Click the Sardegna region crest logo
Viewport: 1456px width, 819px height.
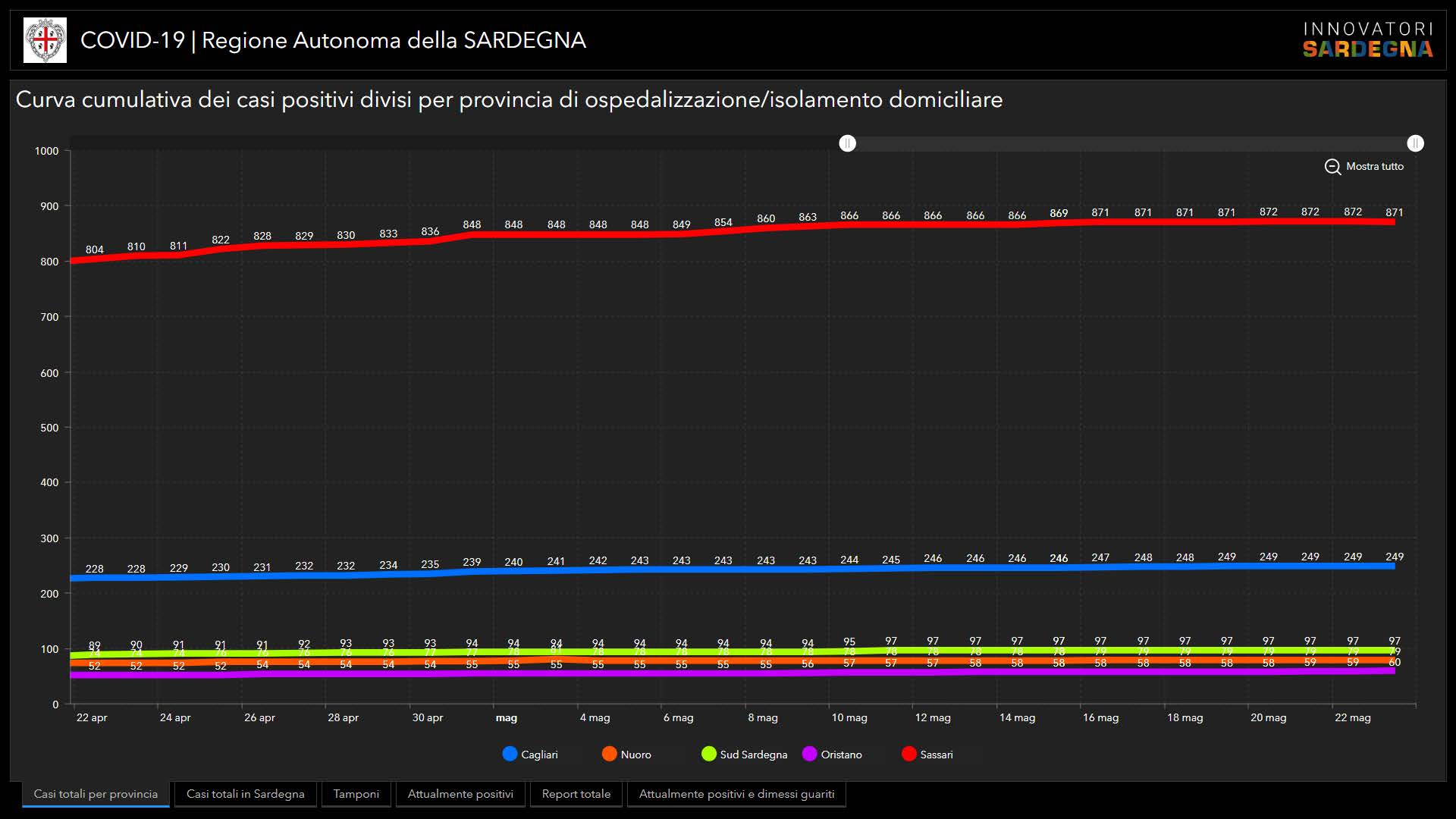[x=45, y=40]
